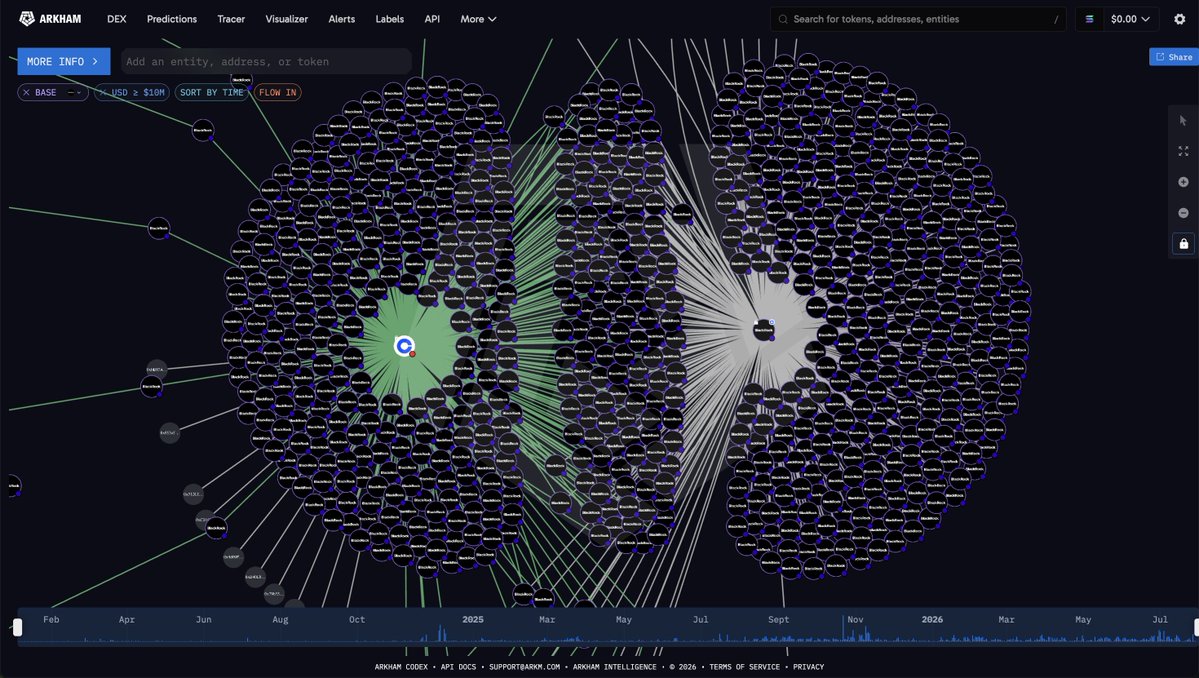Screen dimensions: 1199x678
Task: Zoom out with the minus icon
Action: click(x=1183, y=212)
